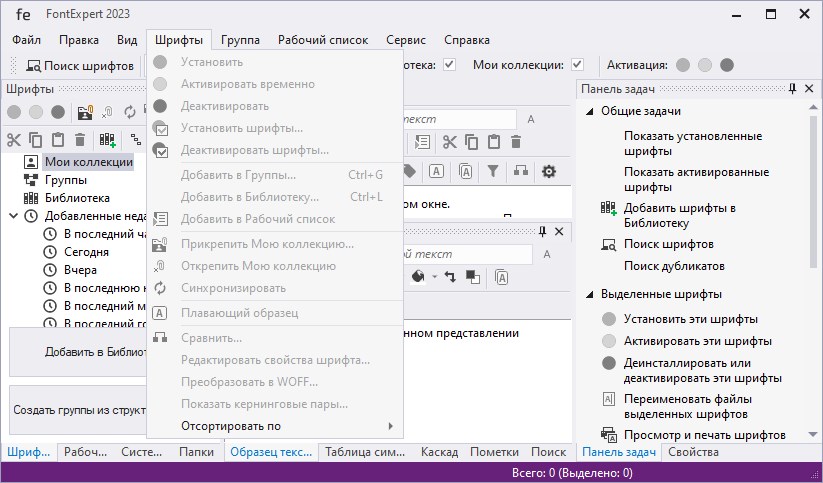This screenshot has width=823, height=483.
Task: Click the Поиск шрифтов toolbar button
Action: pos(80,66)
